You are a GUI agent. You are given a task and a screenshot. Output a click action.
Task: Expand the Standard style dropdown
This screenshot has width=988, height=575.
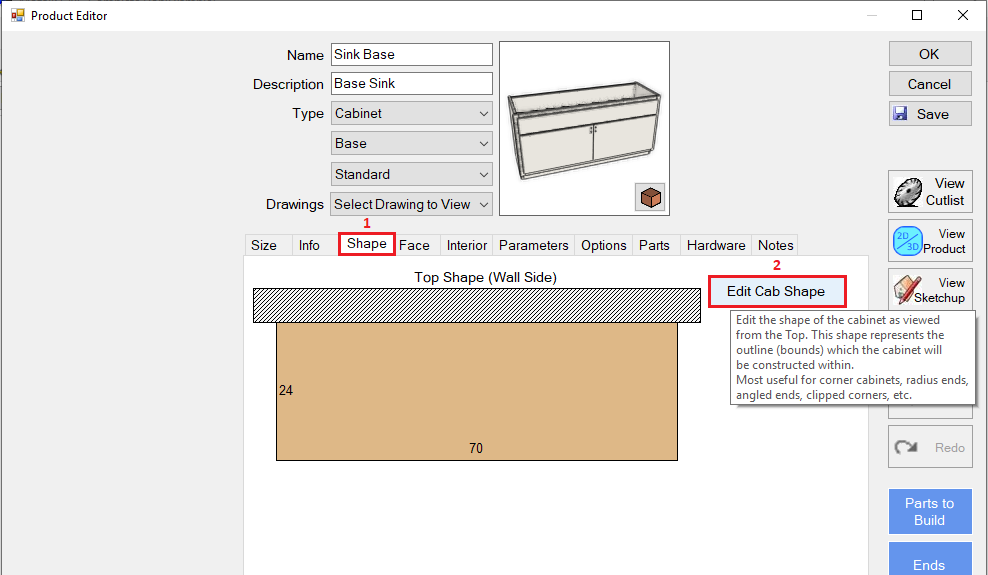click(x=411, y=174)
